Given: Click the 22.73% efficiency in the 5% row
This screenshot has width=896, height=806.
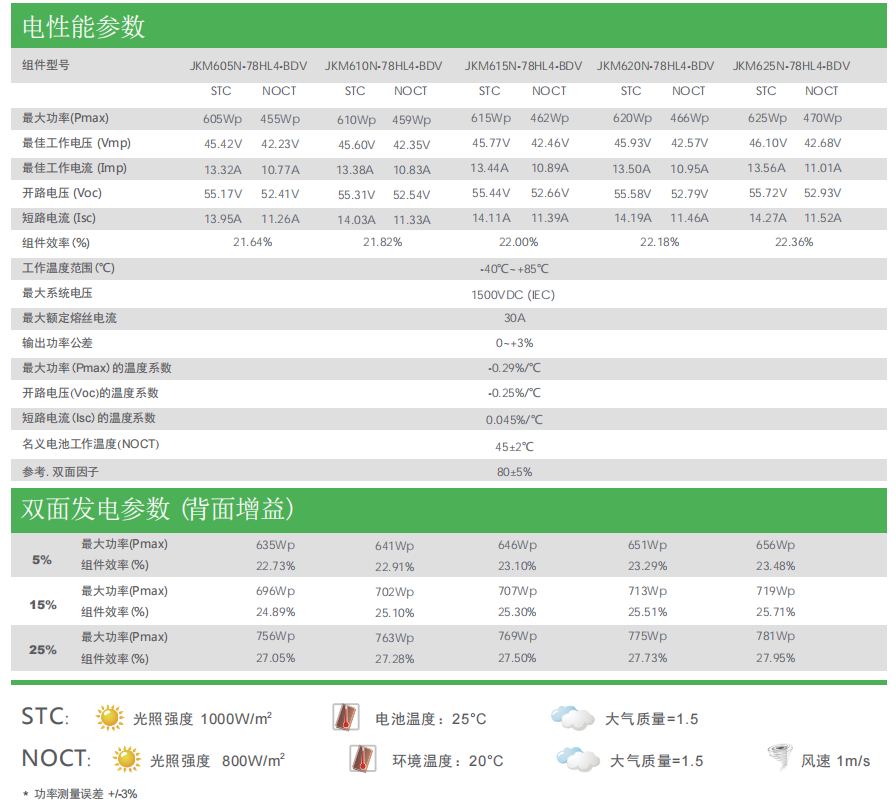Looking at the screenshot, I should click(275, 566).
